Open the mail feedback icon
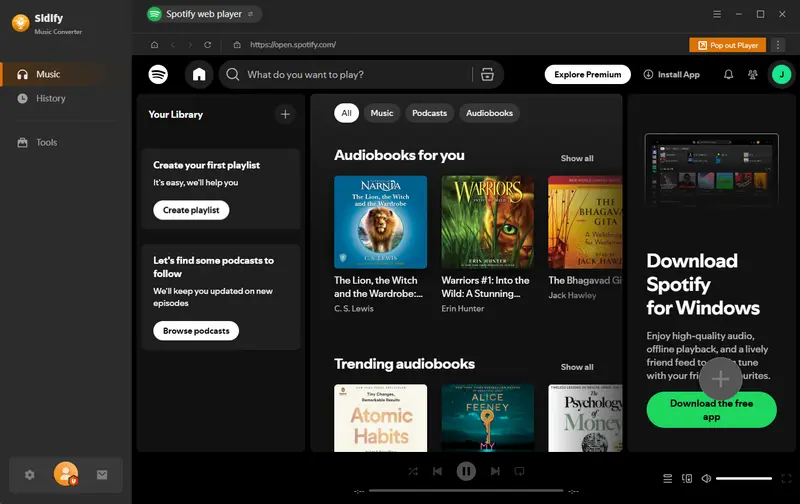This screenshot has height=504, width=800. coord(102,475)
